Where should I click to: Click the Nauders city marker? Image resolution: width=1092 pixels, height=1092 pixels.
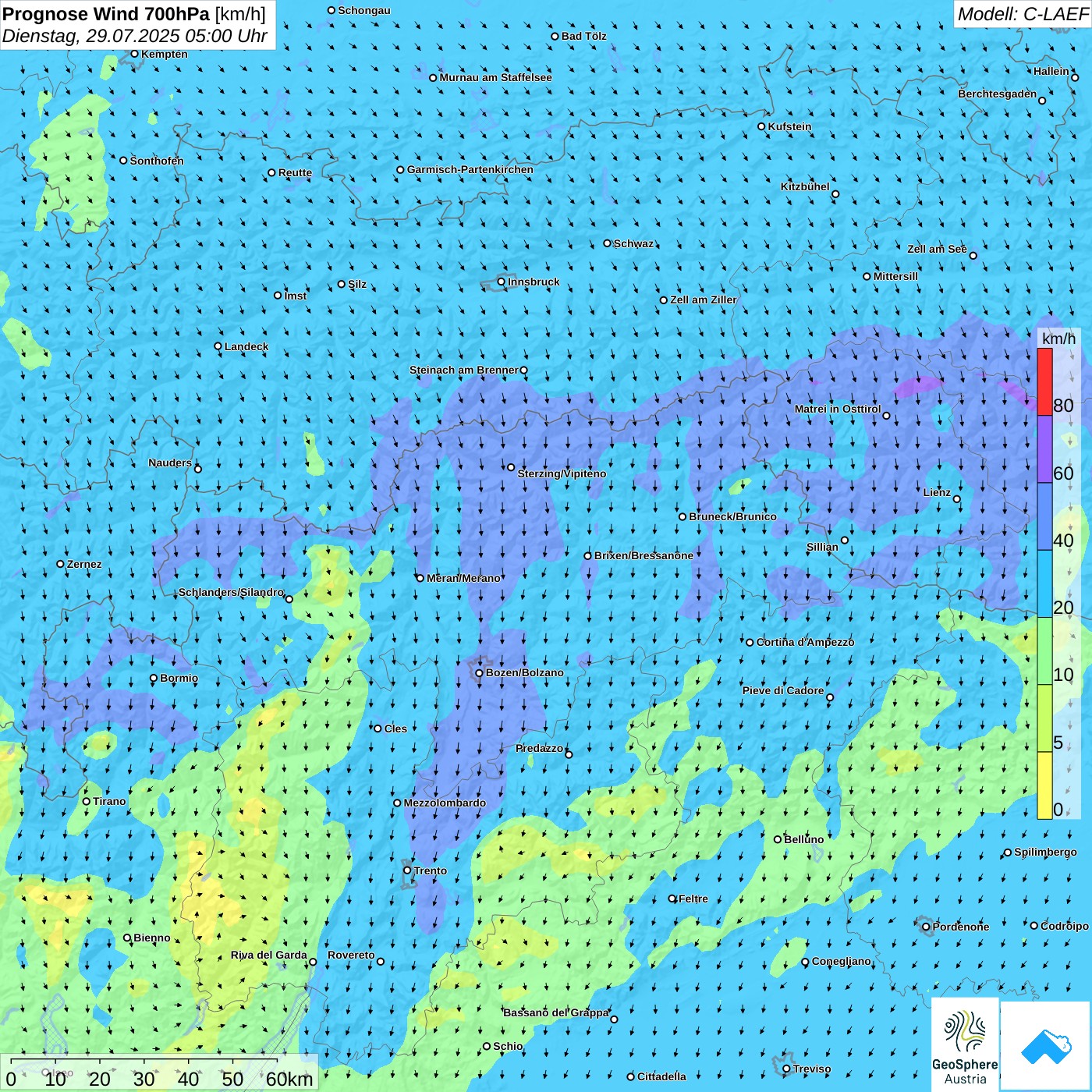point(198,469)
